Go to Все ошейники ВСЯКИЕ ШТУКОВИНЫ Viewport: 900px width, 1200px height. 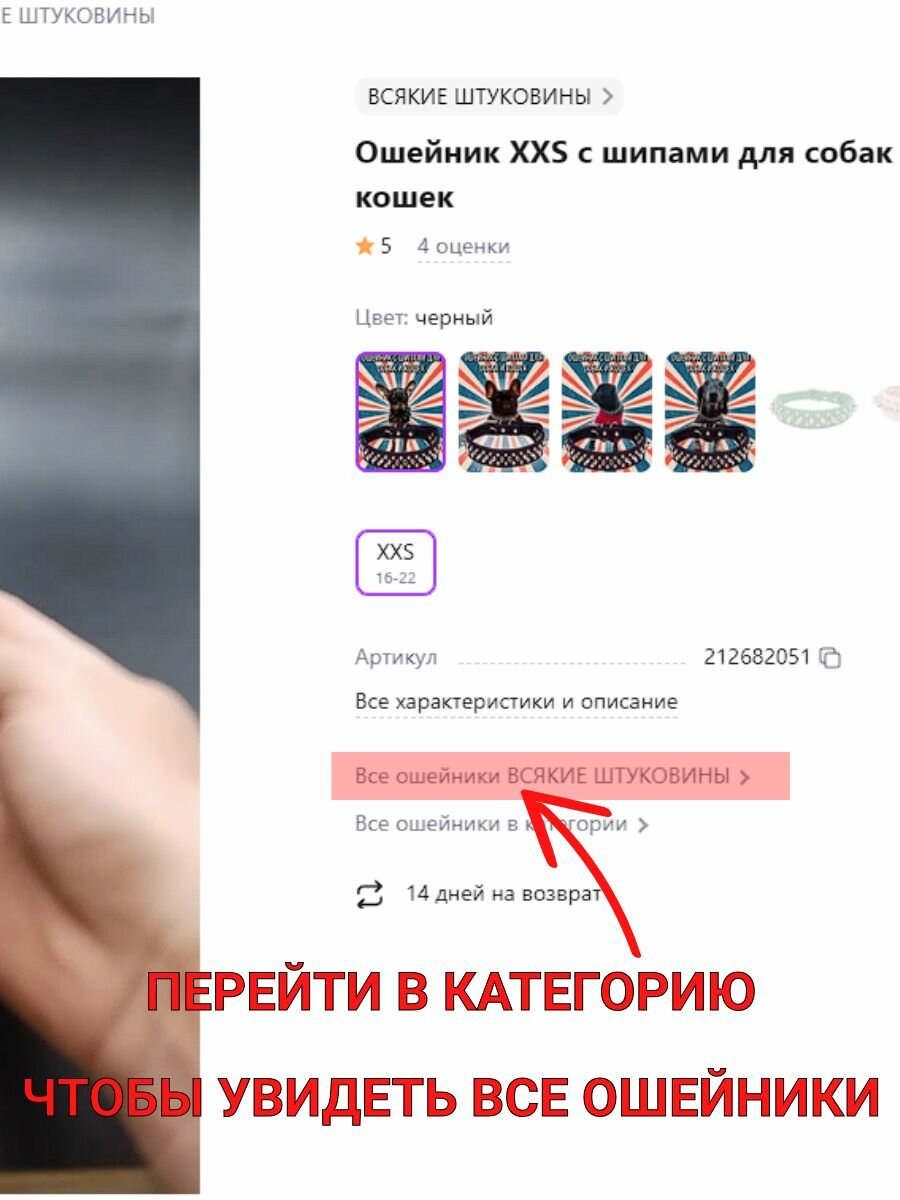(542, 777)
